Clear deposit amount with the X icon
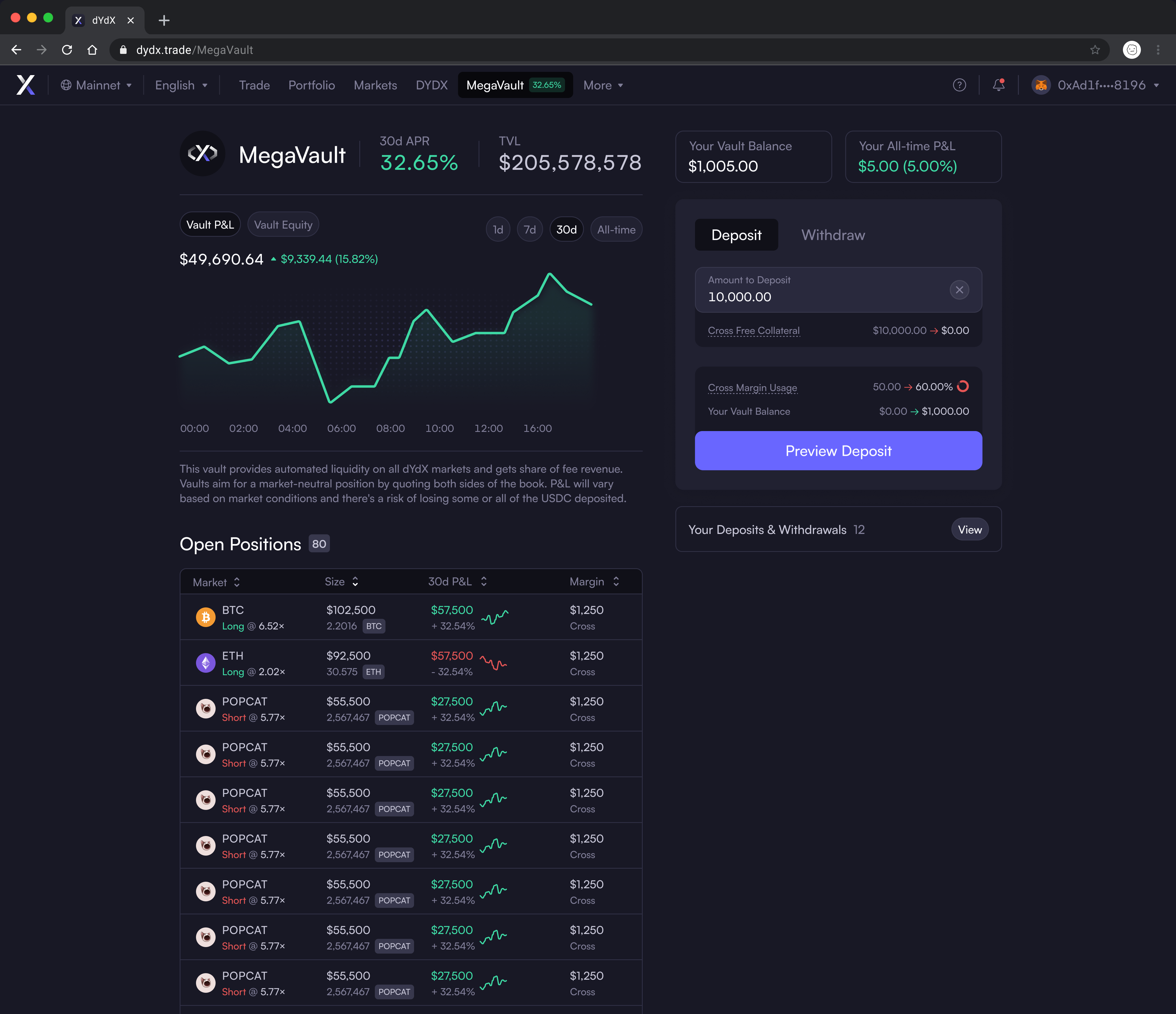Screen dimensions: 1176x1014 click(959, 290)
